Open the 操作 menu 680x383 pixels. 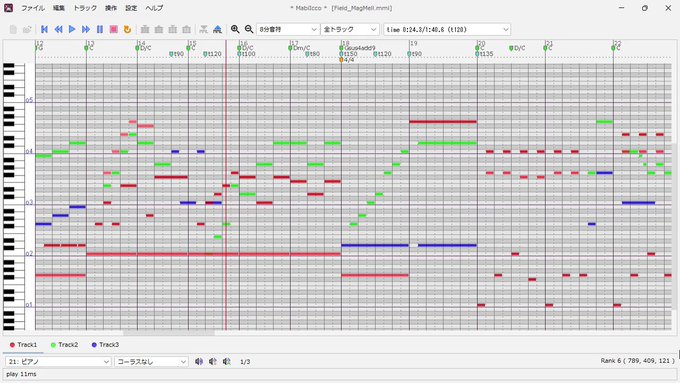pos(111,8)
